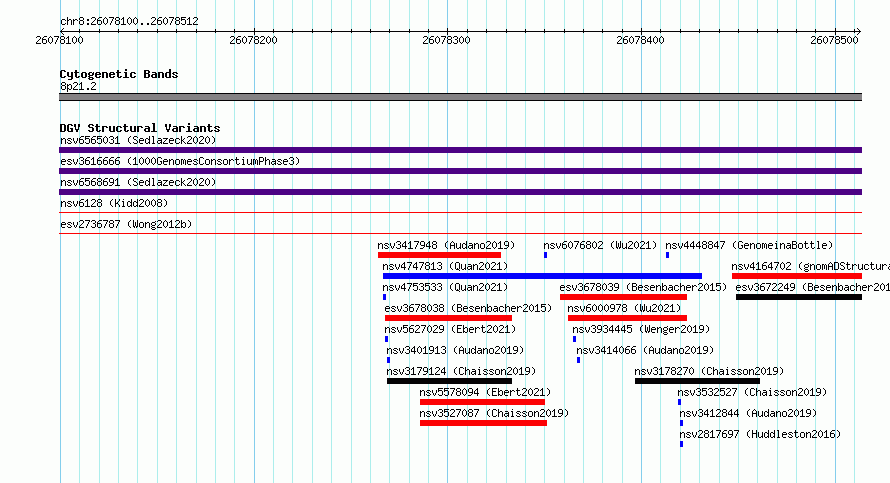This screenshot has width=890, height=483.
Task: Open the esv3678038 (Besenbacher2015) label
Action: [x=468, y=308]
